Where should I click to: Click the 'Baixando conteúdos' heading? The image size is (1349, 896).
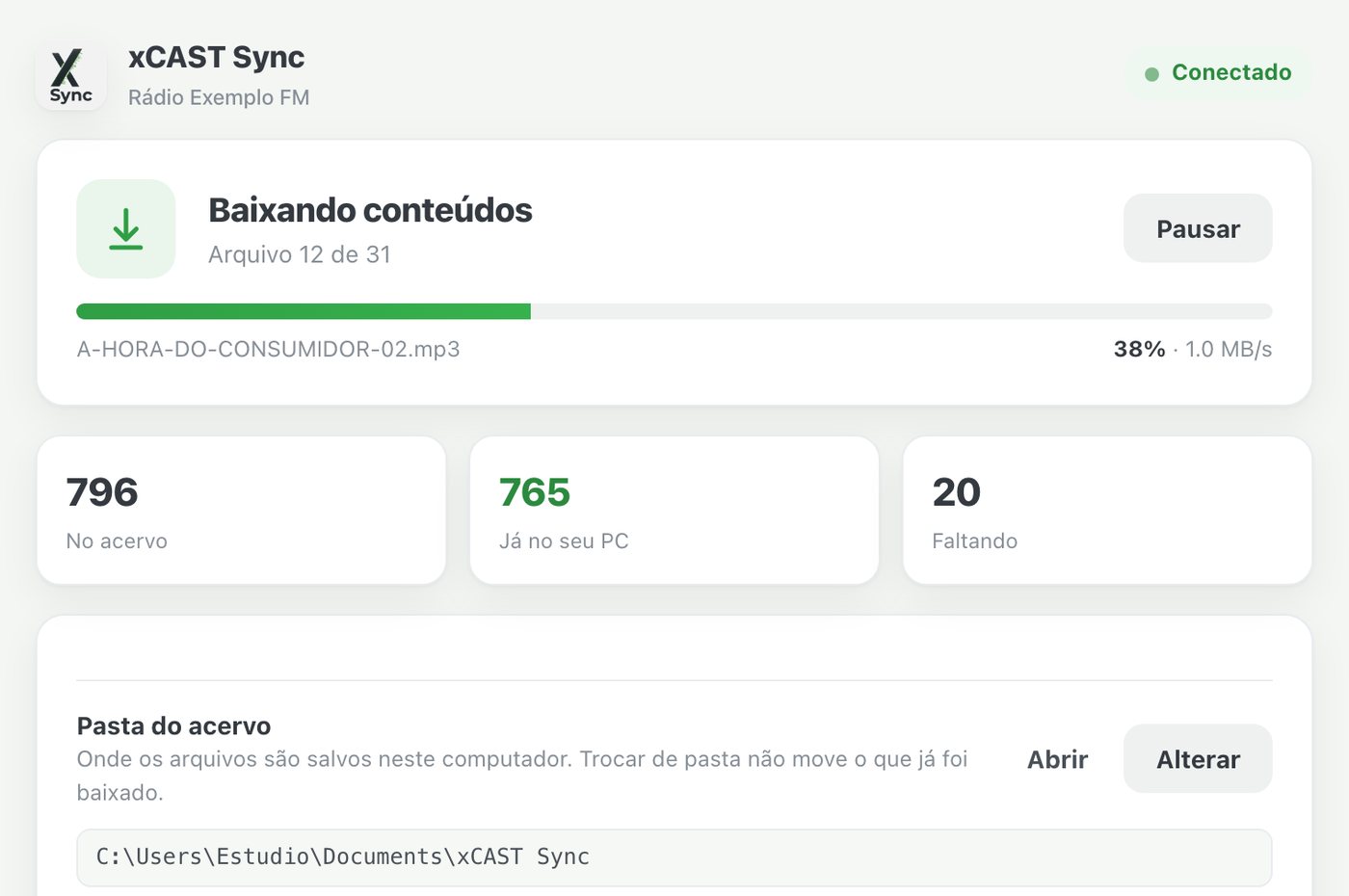click(370, 210)
